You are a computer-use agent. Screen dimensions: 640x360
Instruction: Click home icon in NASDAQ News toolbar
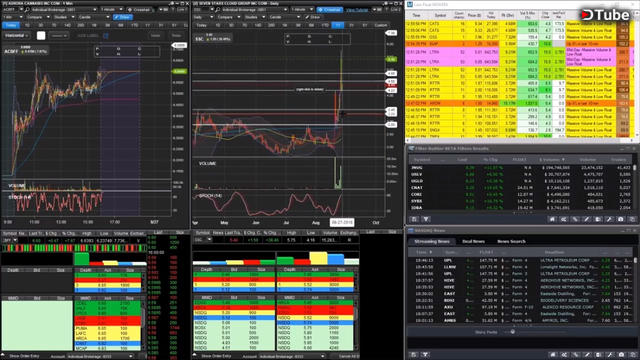[x=552, y=355]
